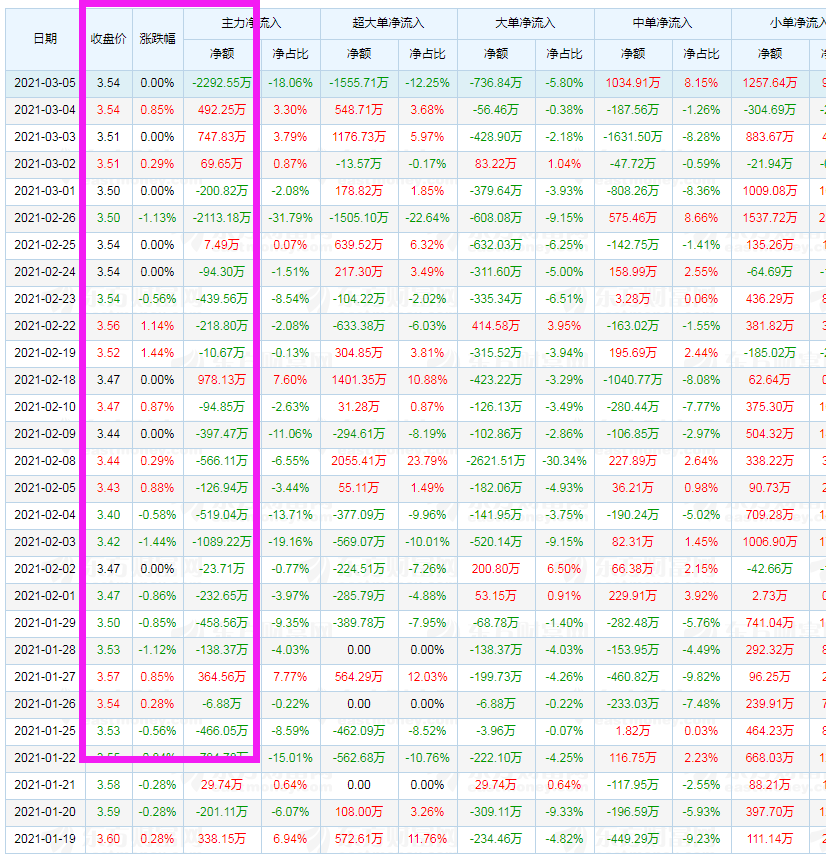Select the date 2021-03-03

pyautogui.click(x=45, y=137)
